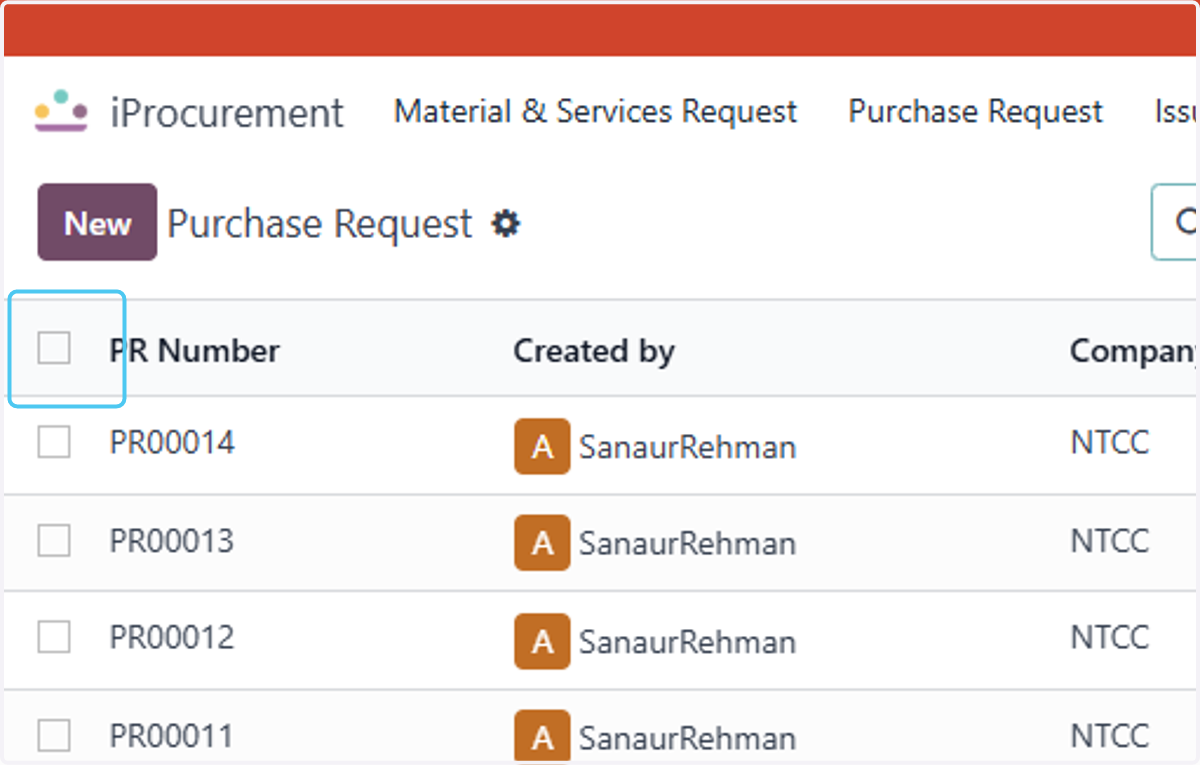Image resolution: width=1200 pixels, height=765 pixels.
Task: Check the box for PR00012
Action: (x=54, y=636)
